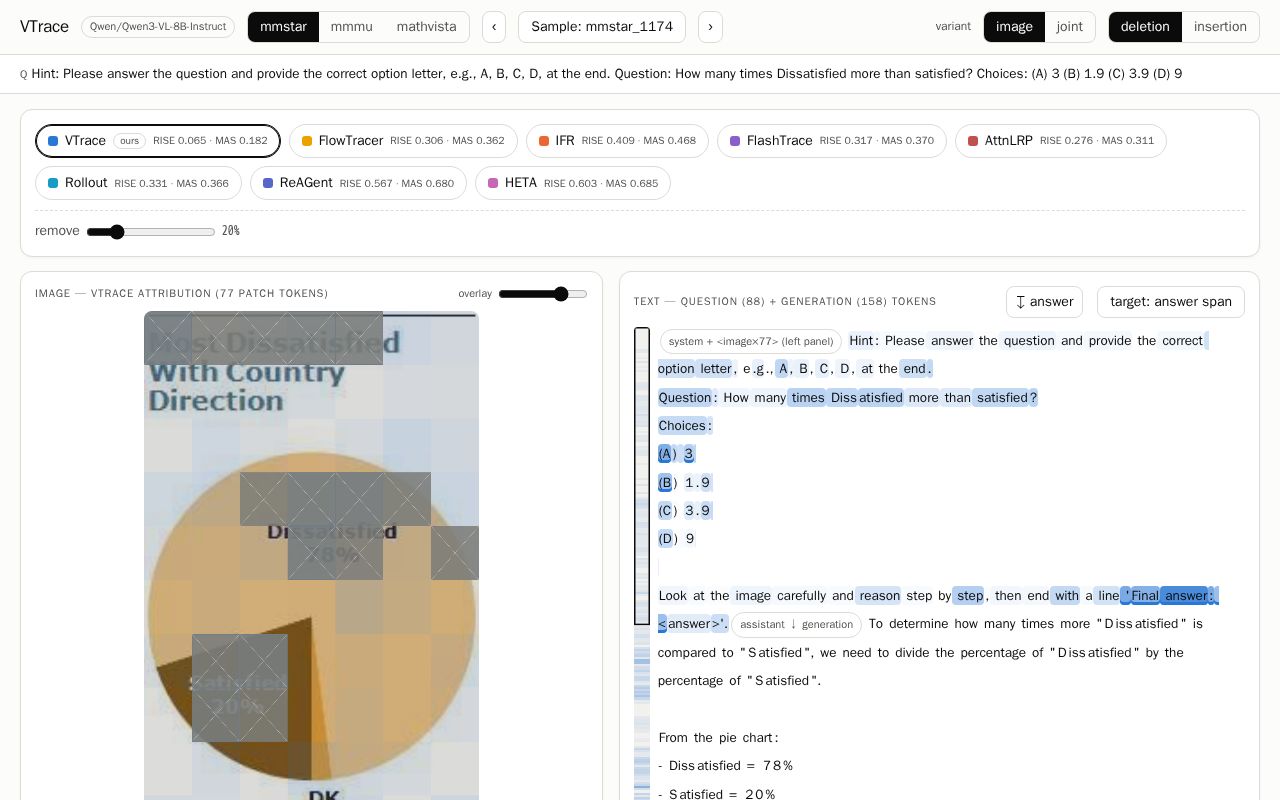Set variant to image
Image resolution: width=1280 pixels, height=800 pixels.
point(1014,27)
